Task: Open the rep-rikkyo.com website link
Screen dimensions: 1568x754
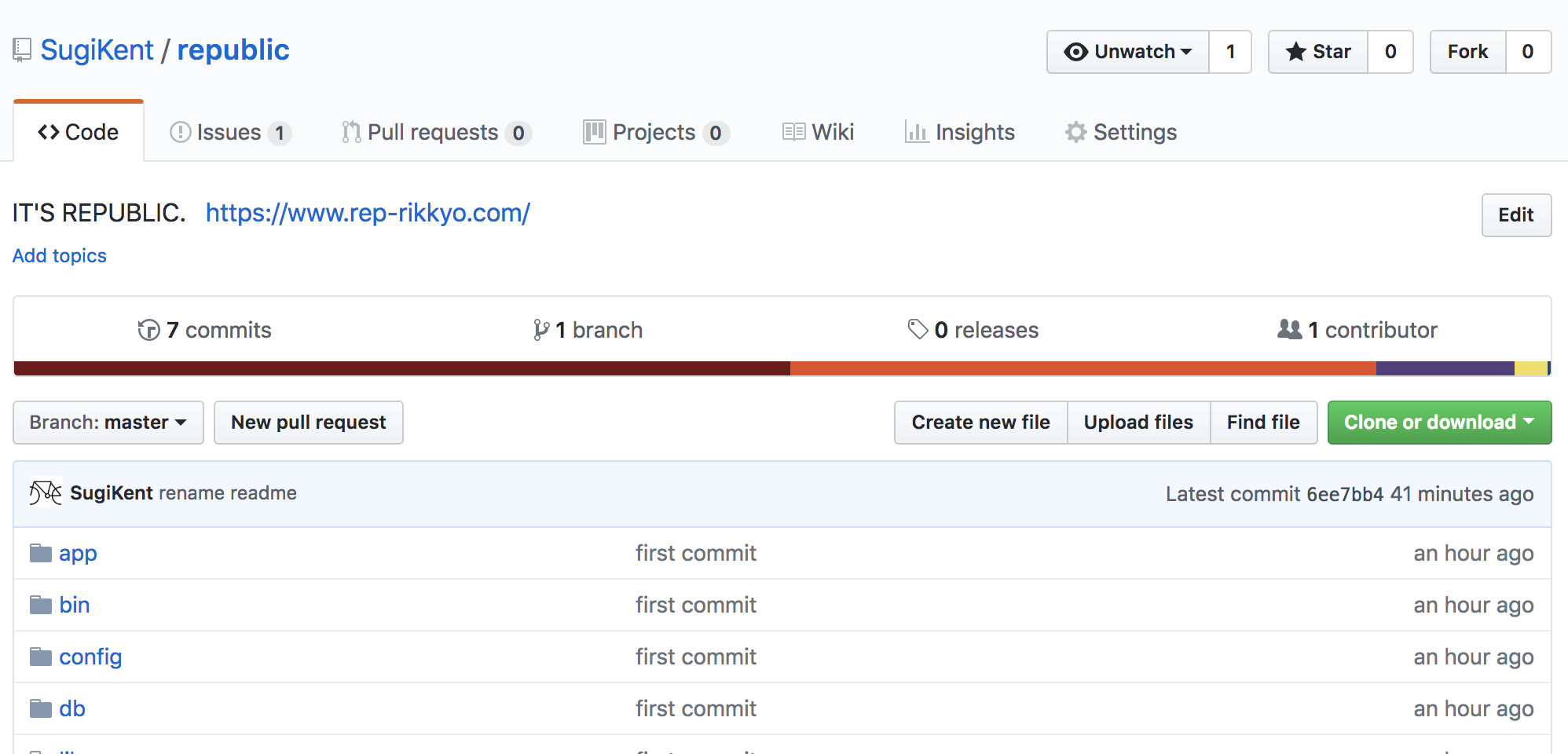Action: (x=368, y=213)
